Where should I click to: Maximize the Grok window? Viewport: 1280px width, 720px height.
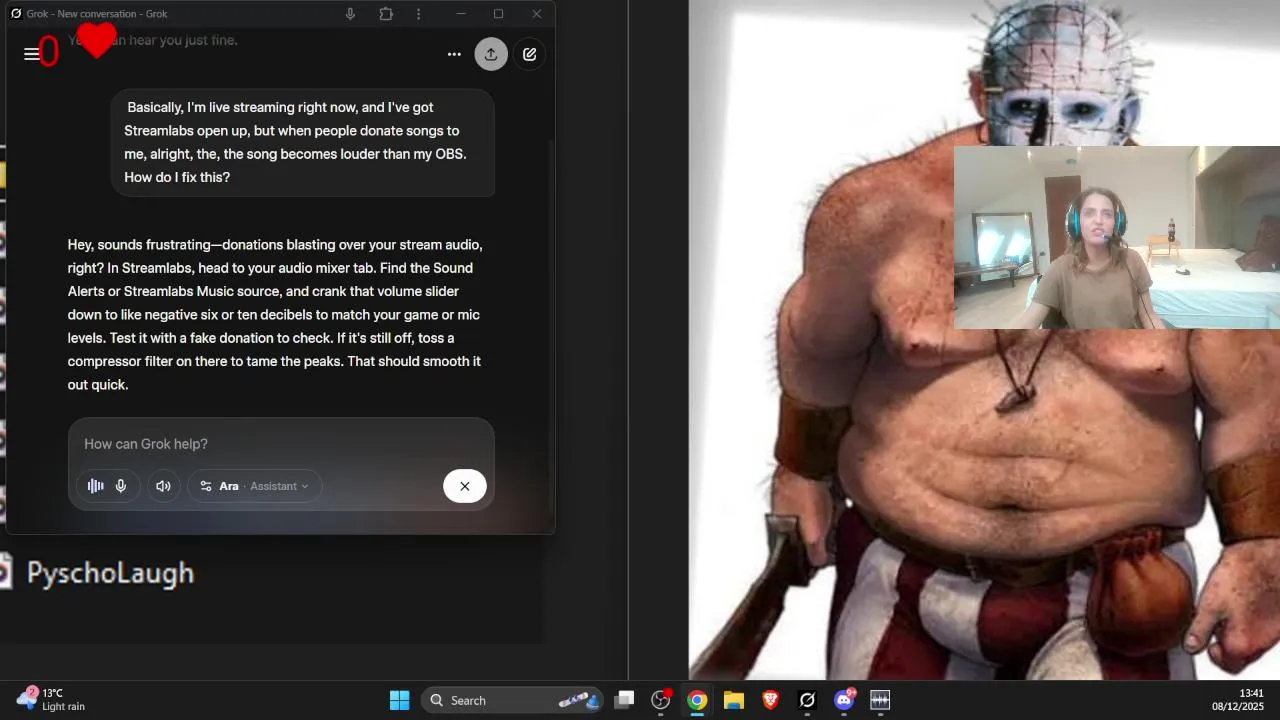point(498,14)
